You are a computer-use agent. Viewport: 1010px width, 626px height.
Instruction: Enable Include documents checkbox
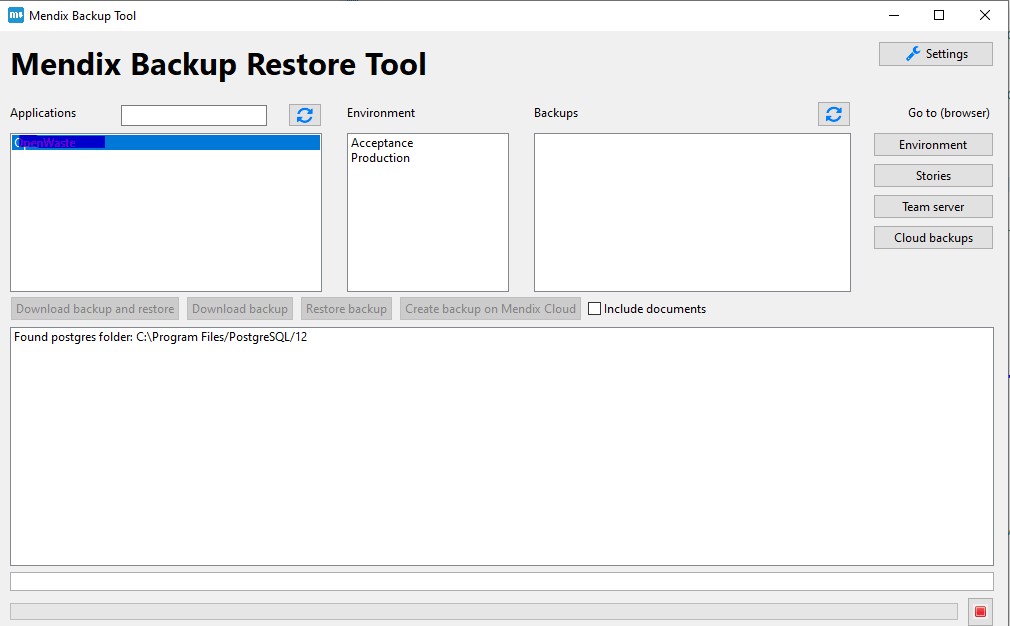coord(595,308)
